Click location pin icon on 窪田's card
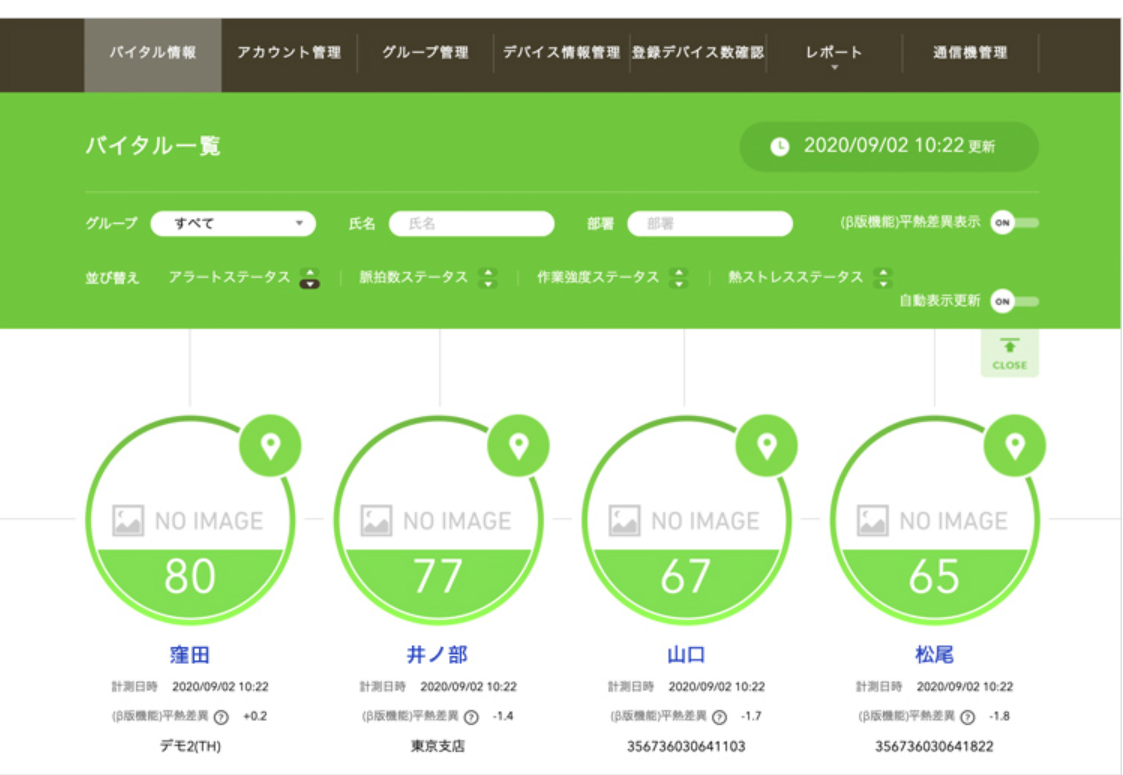1123x775 pixels. 270,446
